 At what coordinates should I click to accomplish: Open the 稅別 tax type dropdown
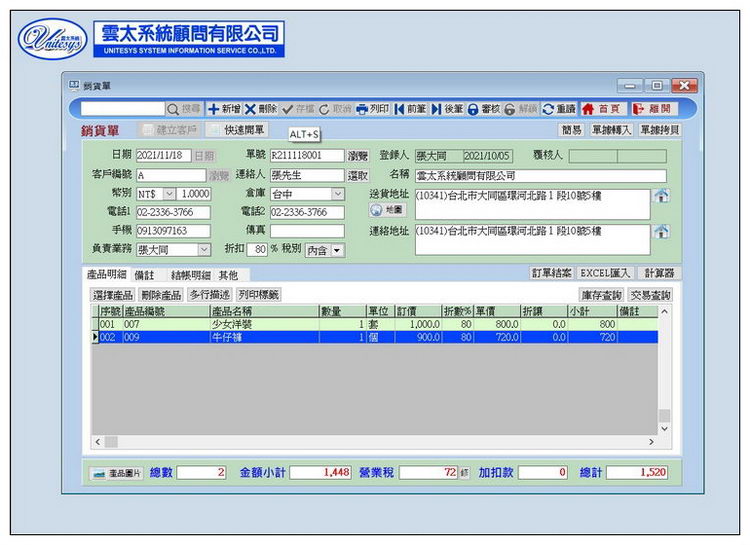pyautogui.click(x=337, y=250)
